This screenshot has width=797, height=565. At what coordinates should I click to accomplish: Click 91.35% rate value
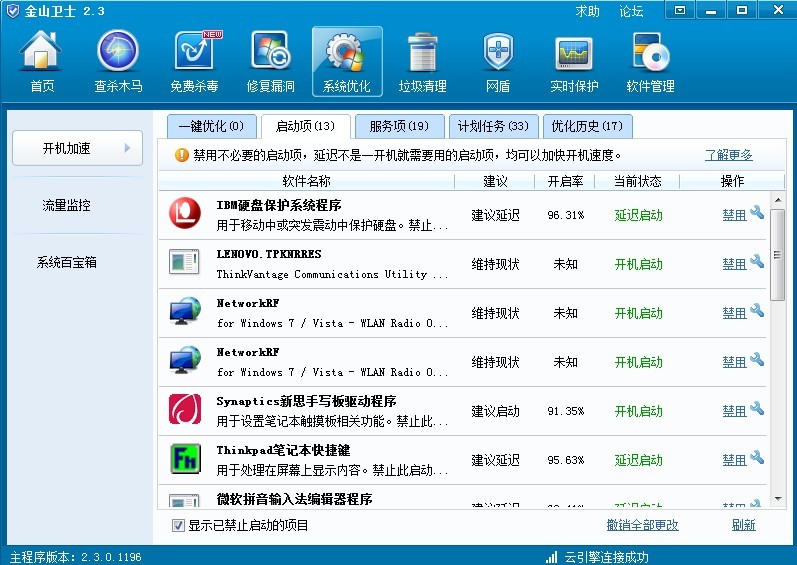click(x=566, y=411)
